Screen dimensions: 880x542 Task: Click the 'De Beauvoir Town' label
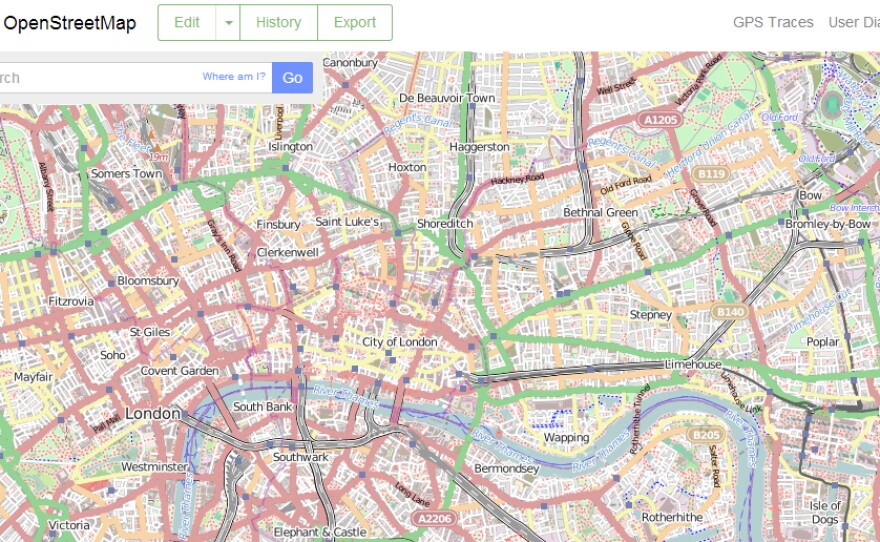tap(447, 98)
